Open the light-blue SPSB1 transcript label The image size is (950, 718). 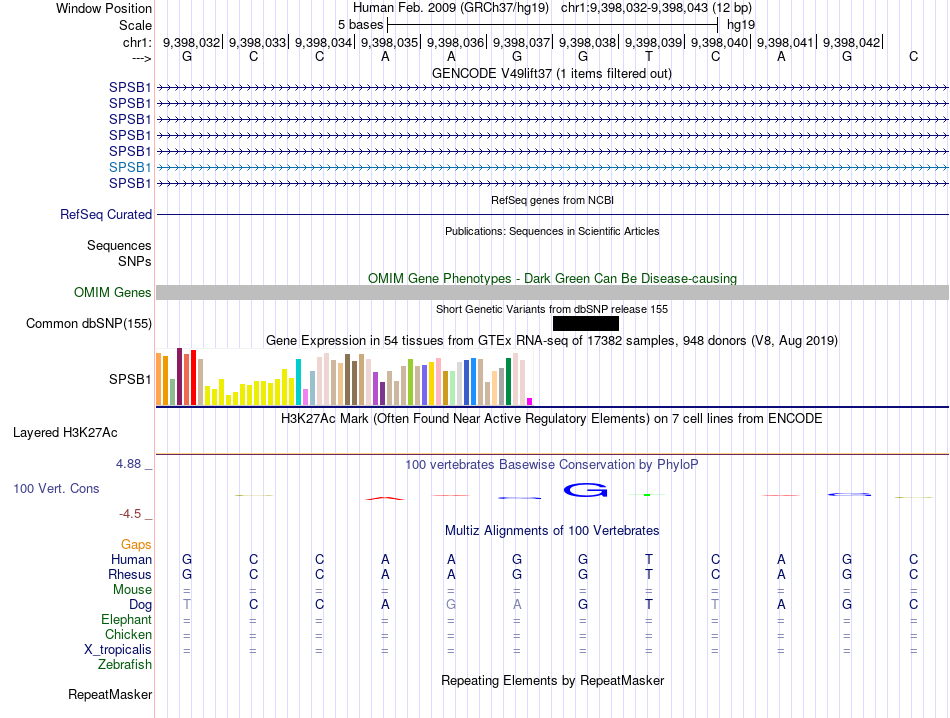(x=130, y=167)
